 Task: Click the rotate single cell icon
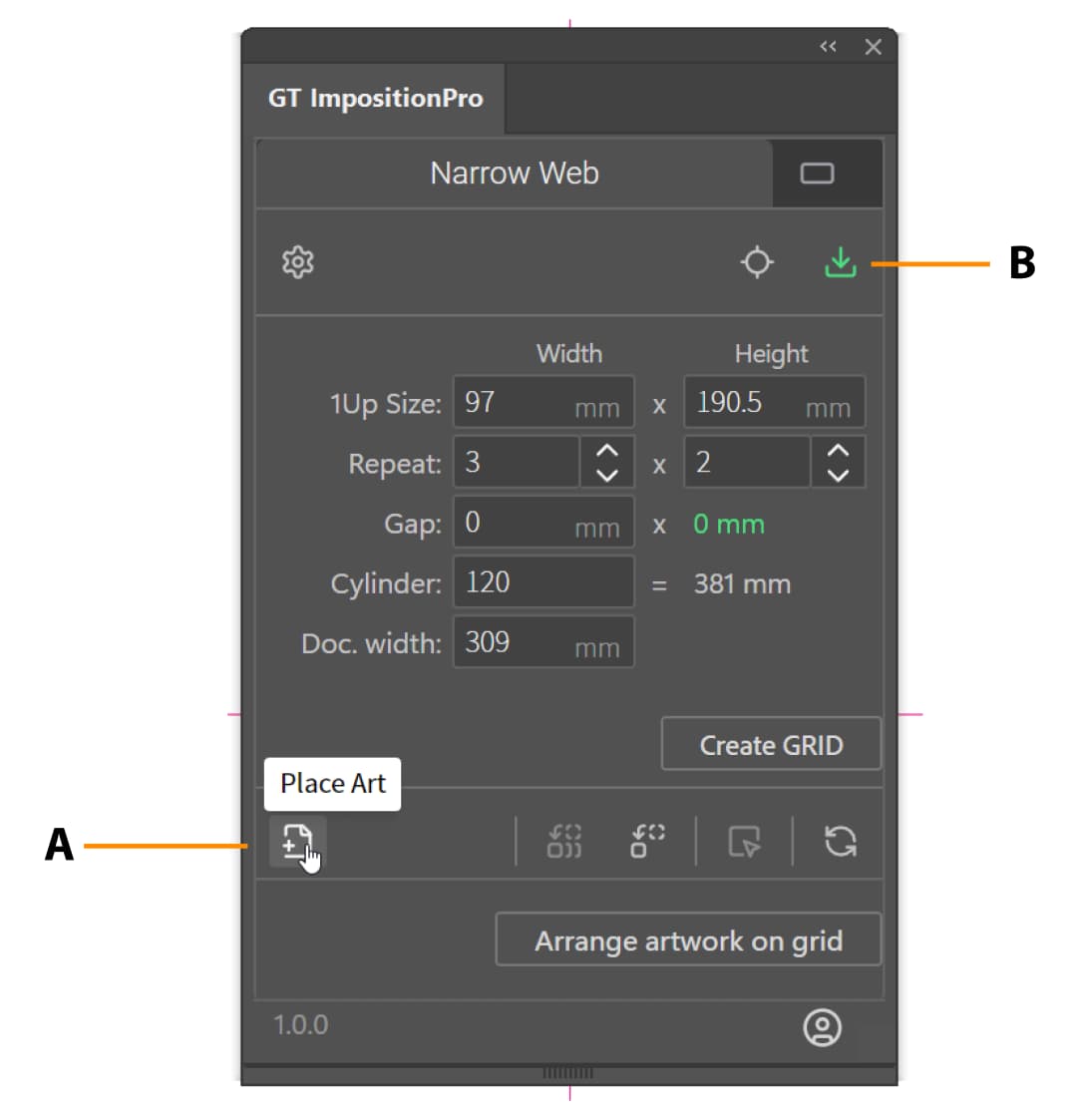(x=647, y=841)
